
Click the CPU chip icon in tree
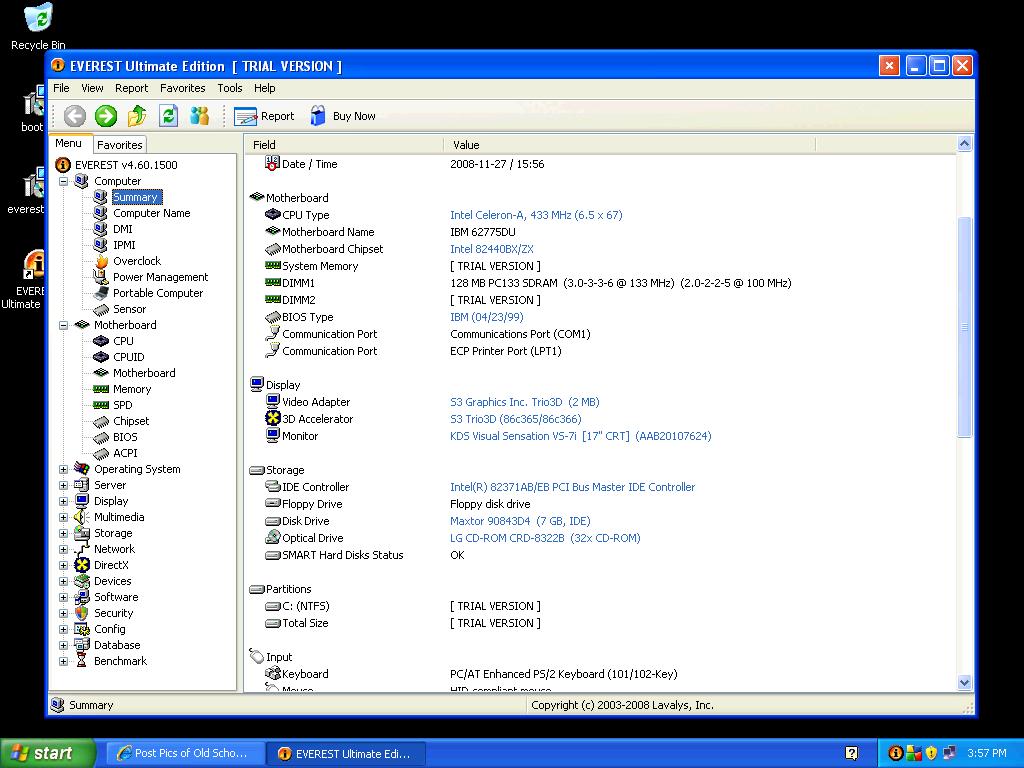coord(101,341)
